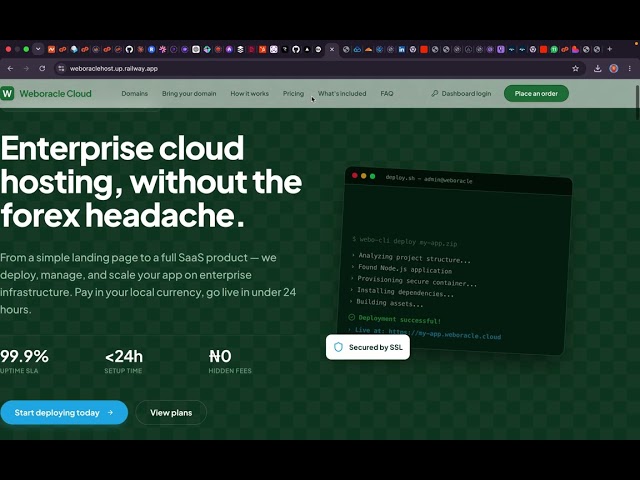640x480 pixels.
Task: Click the shield icon on Secured by SSL
Action: 338,347
